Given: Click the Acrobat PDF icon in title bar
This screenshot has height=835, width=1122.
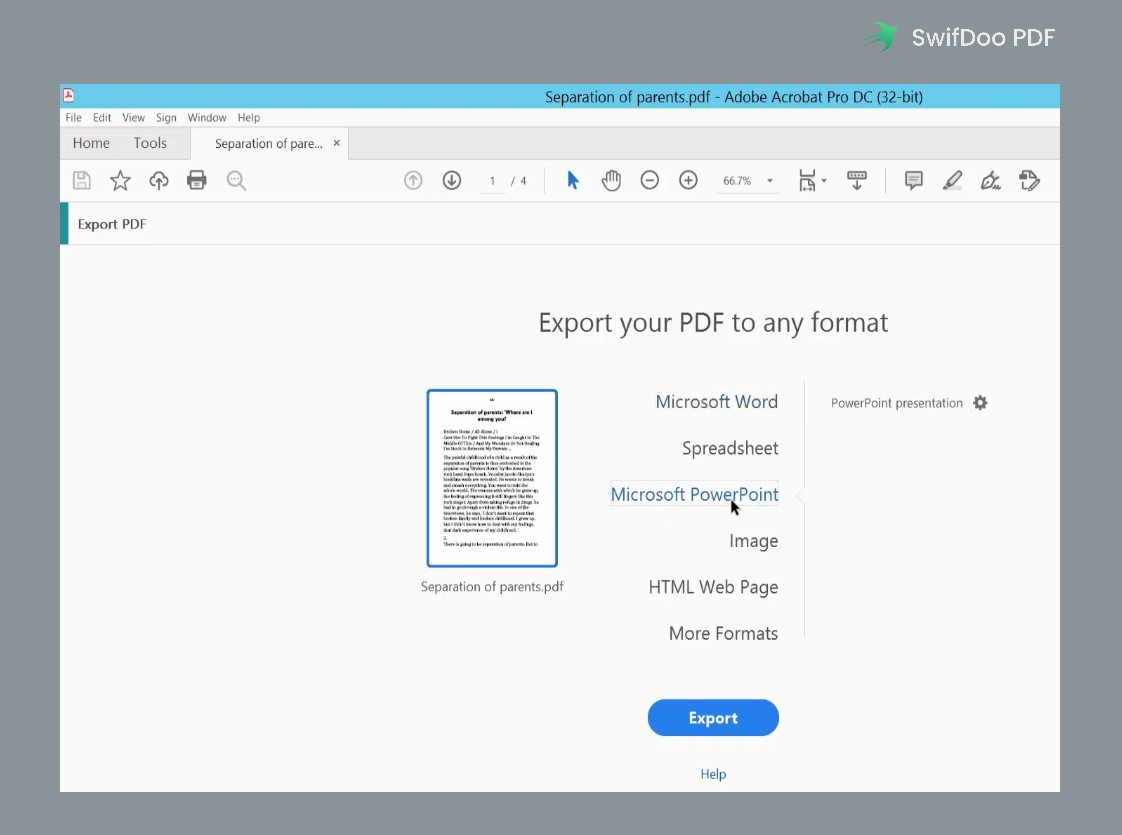Looking at the screenshot, I should click(69, 95).
